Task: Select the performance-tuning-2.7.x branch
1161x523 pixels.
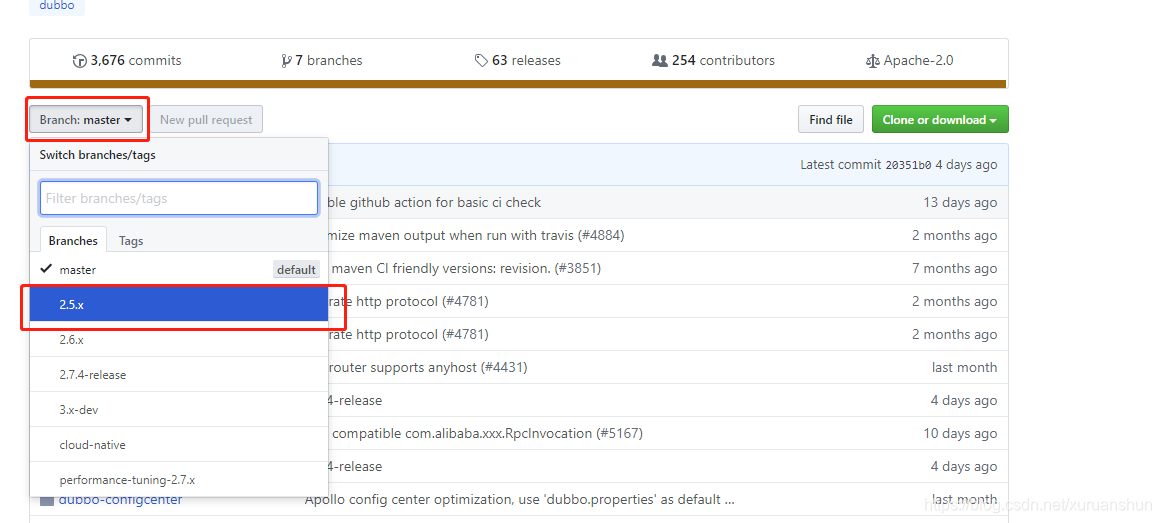Action: [x=178, y=479]
